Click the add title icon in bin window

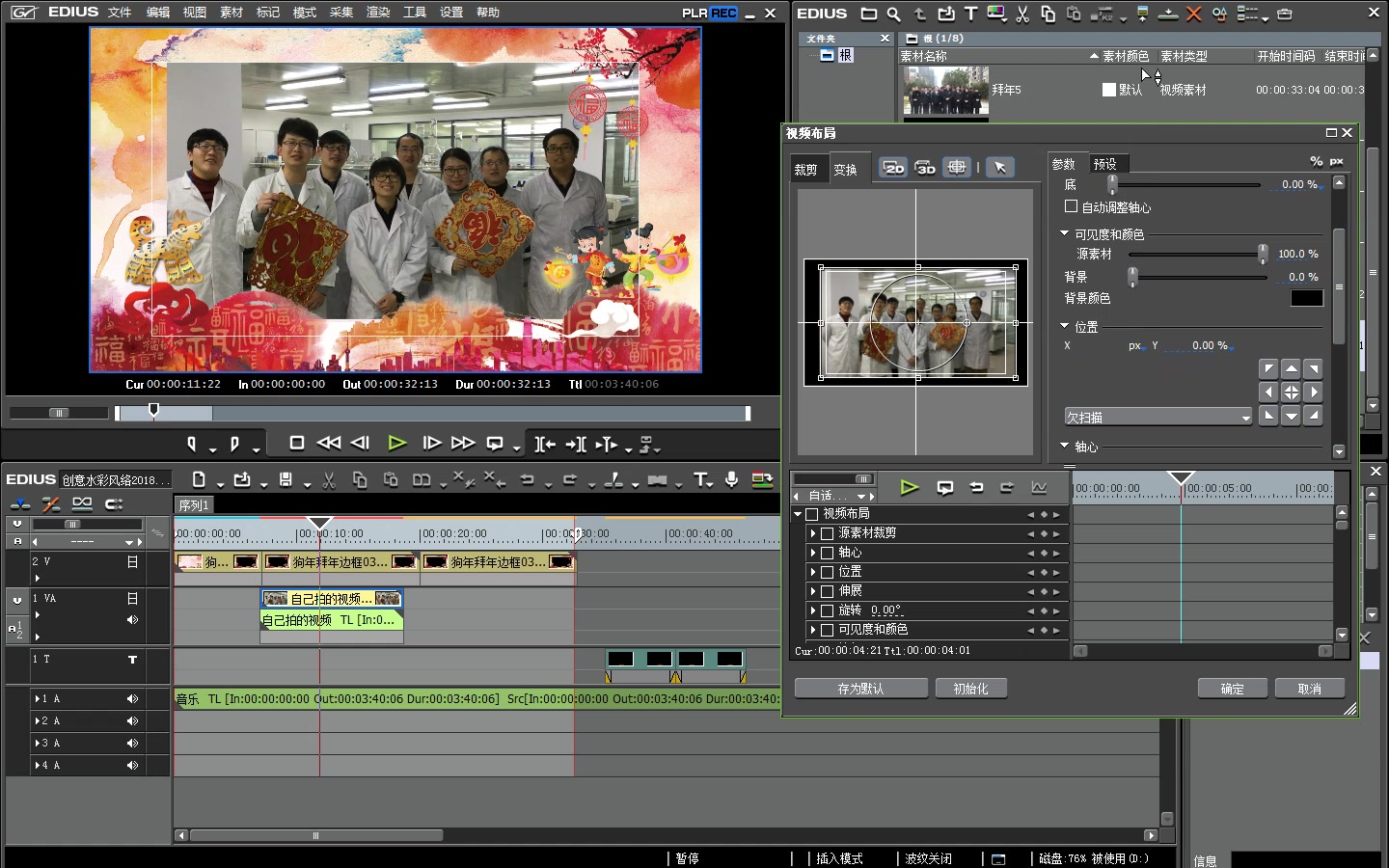[971, 14]
